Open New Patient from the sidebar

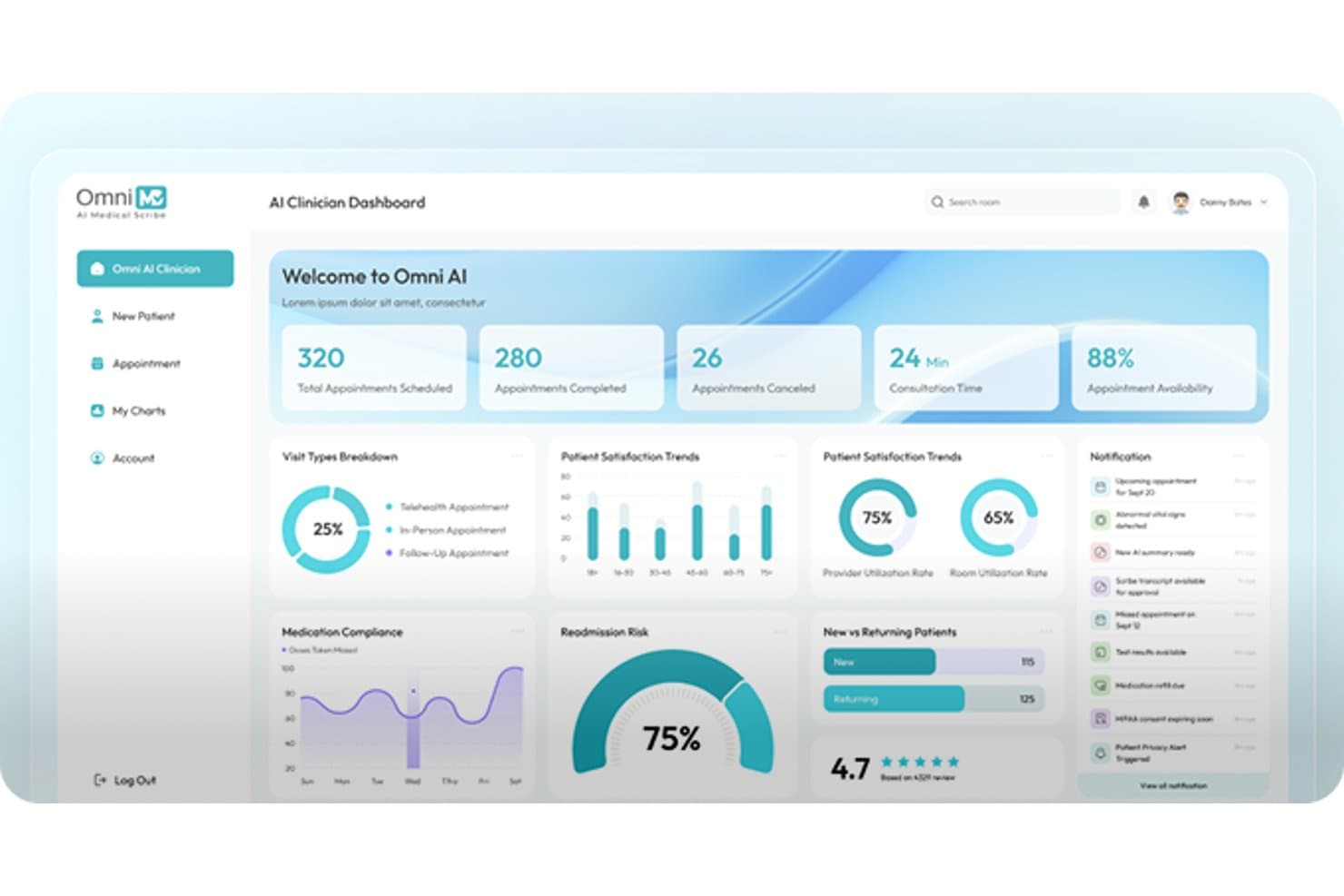pyautogui.click(x=133, y=316)
